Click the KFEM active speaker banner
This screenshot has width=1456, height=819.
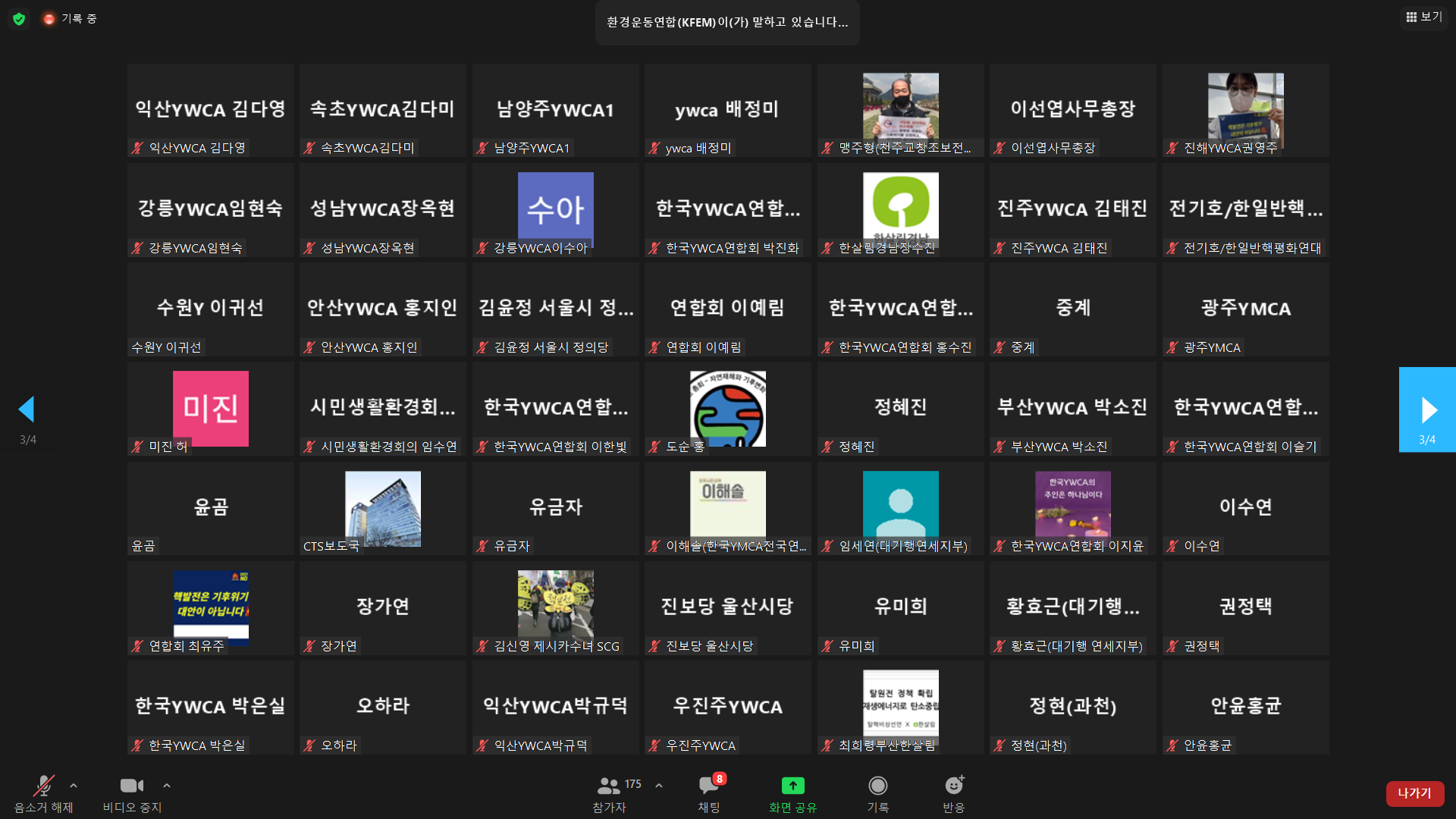click(x=727, y=22)
